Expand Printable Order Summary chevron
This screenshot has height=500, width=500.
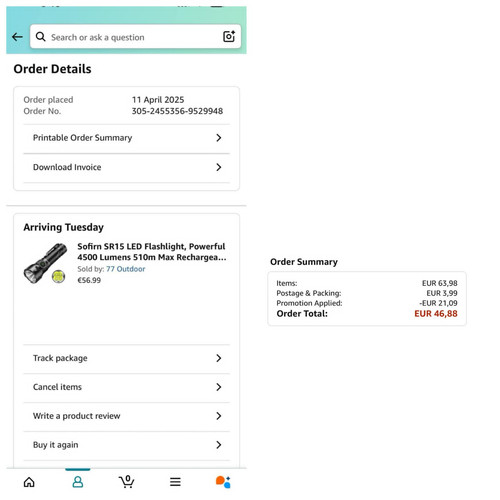point(219,138)
